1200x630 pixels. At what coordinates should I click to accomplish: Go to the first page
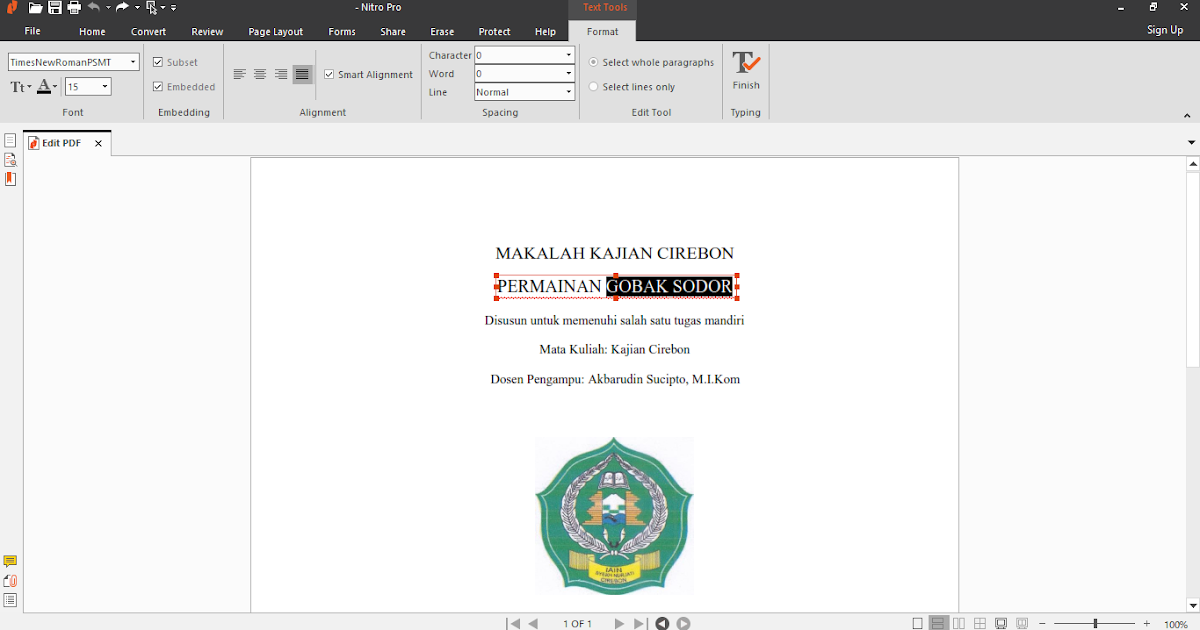(x=513, y=623)
